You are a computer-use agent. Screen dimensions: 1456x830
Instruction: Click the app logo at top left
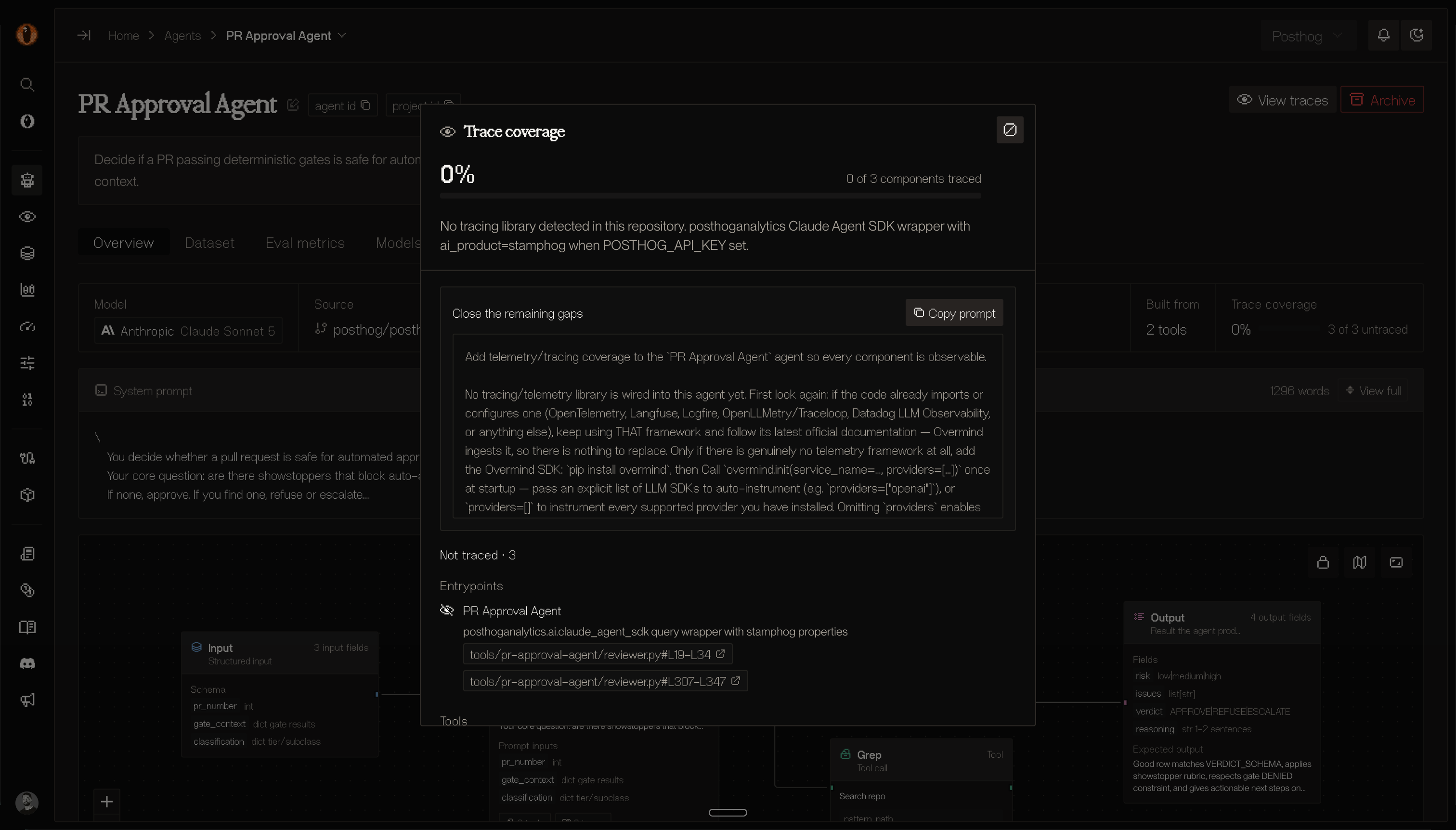(x=27, y=34)
